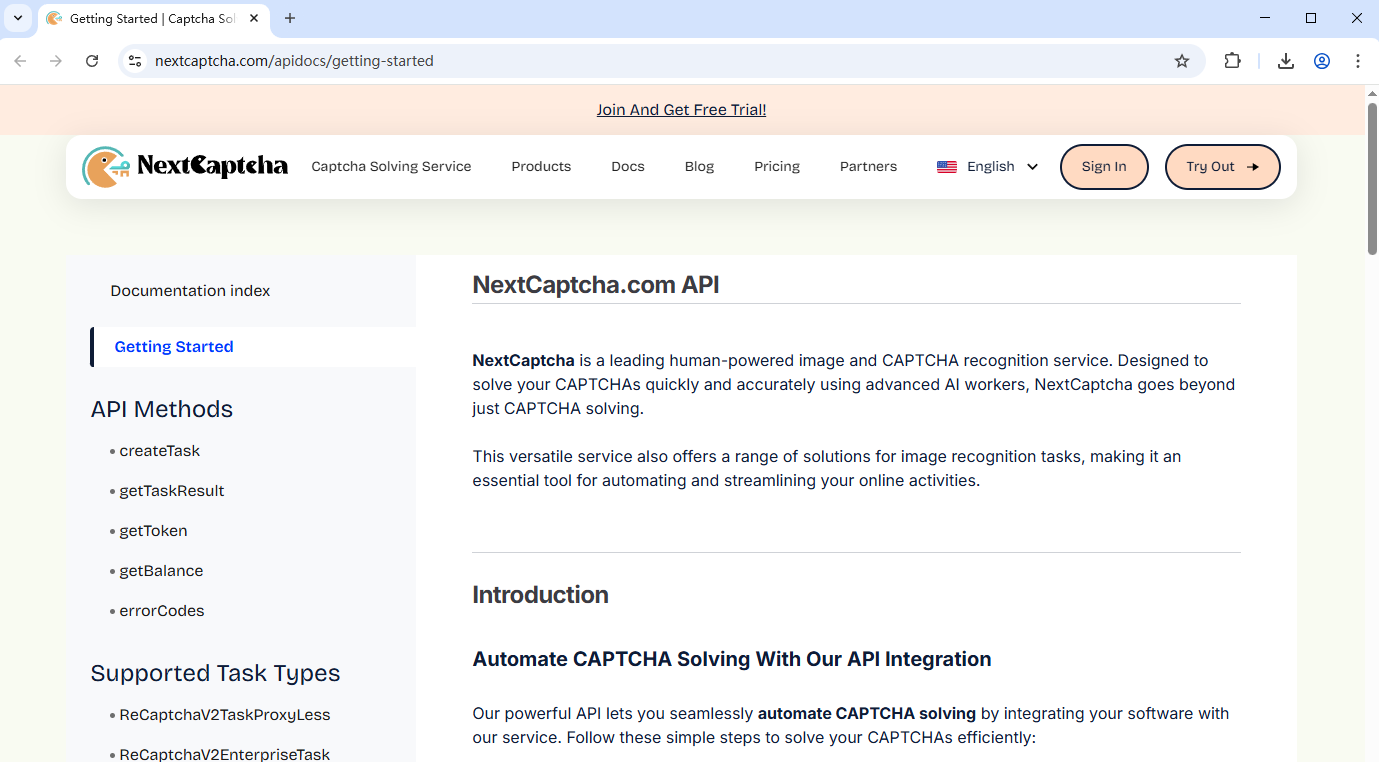Open errorCodes API method
1379x762 pixels.
point(162,611)
